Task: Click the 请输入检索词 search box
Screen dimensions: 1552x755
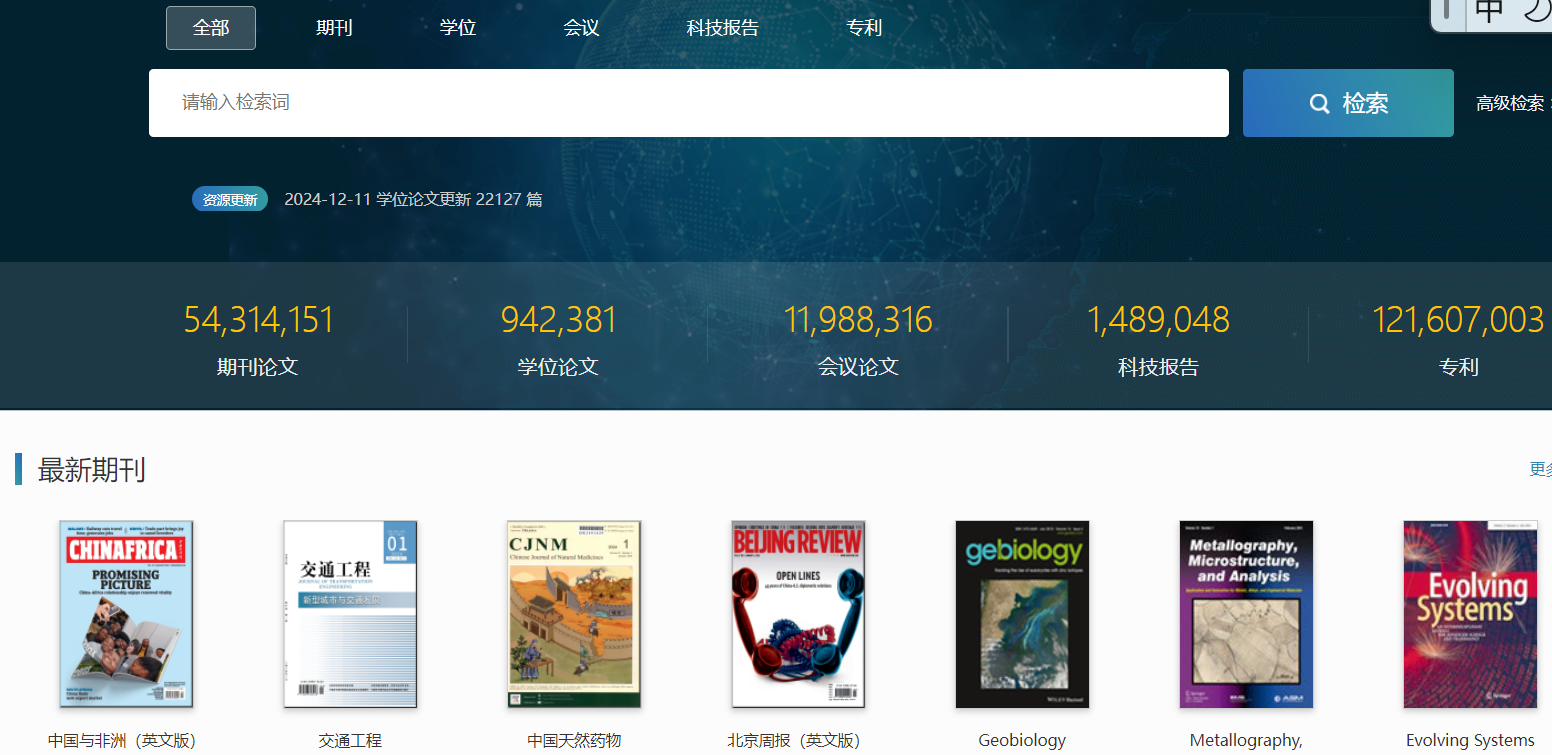Action: 688,103
